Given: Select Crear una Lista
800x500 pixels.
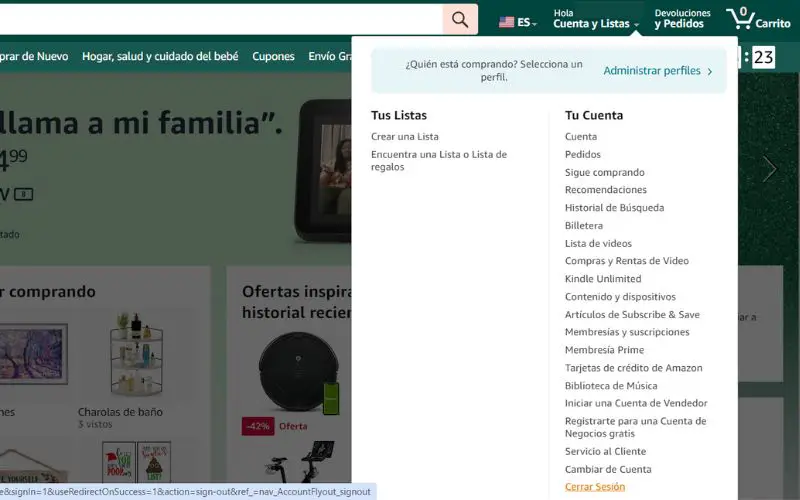Looking at the screenshot, I should (405, 137).
